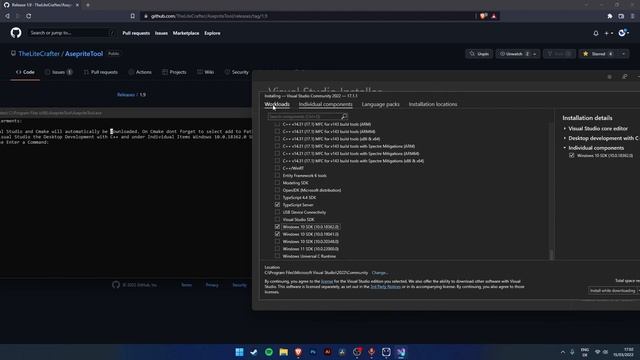Click the Wi-Fi icon in system tray
The width and height of the screenshot is (640, 360).
tap(598, 352)
